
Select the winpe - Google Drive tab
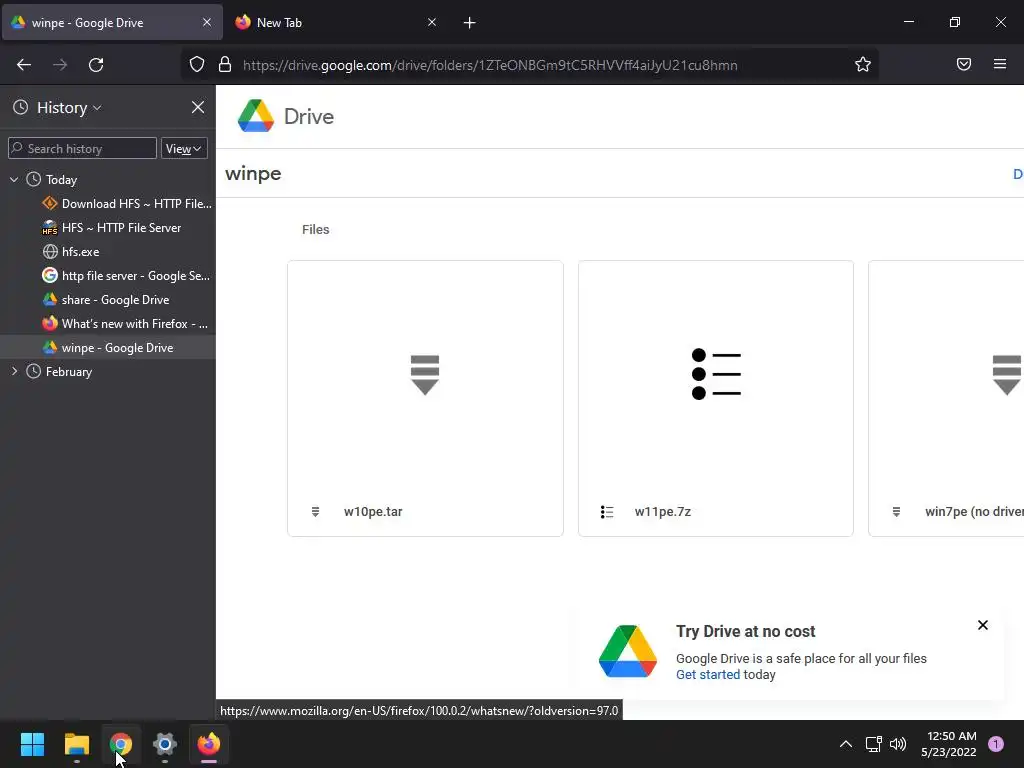pyautogui.click(x=112, y=22)
